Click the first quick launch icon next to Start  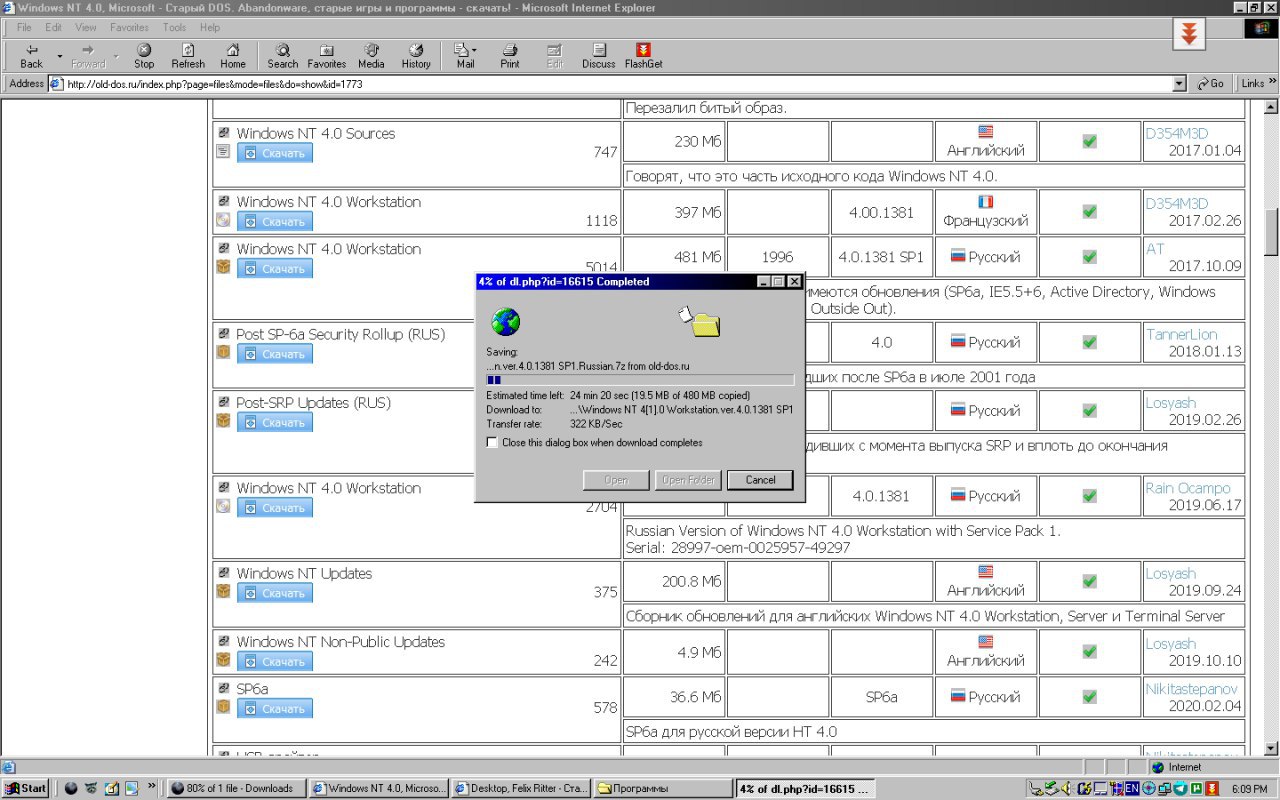[x=71, y=788]
